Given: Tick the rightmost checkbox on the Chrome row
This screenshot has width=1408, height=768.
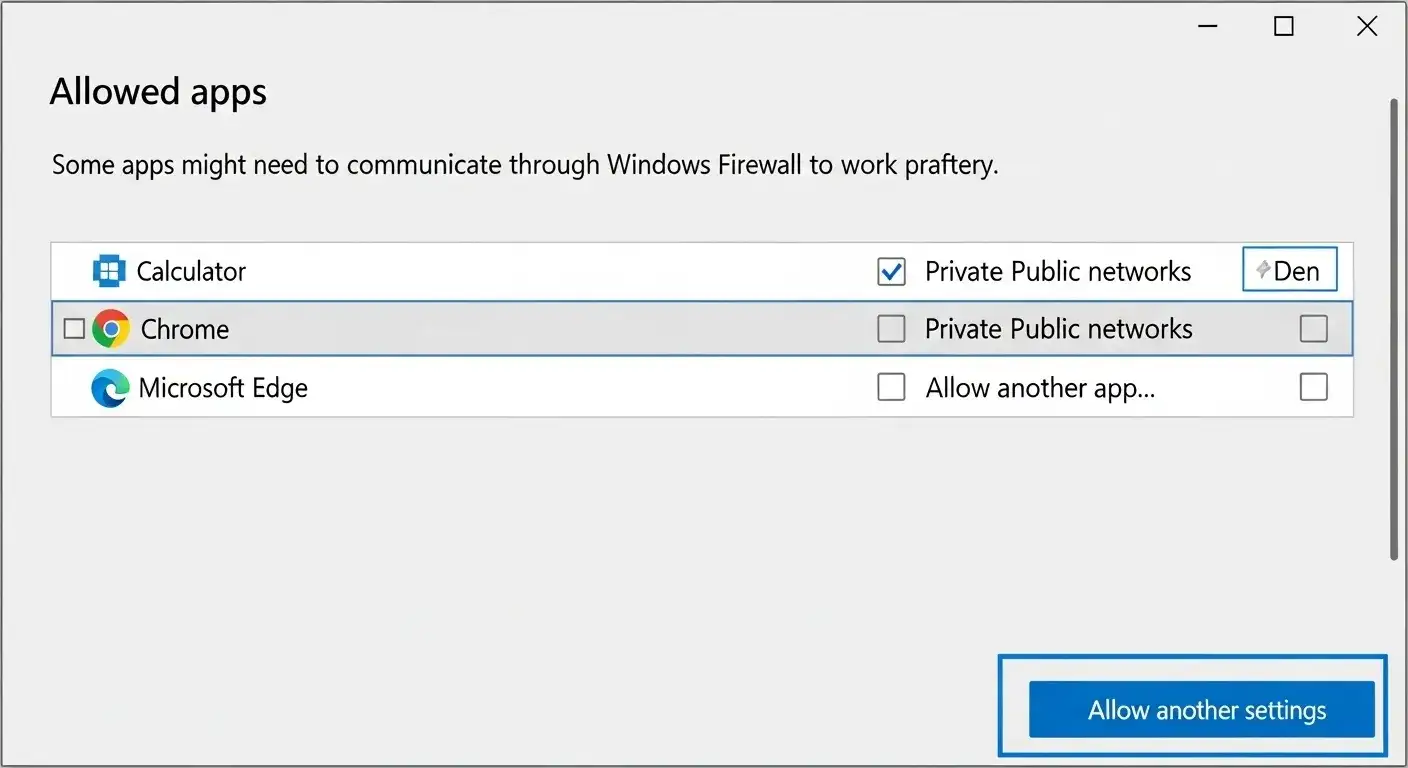Looking at the screenshot, I should click(1313, 328).
